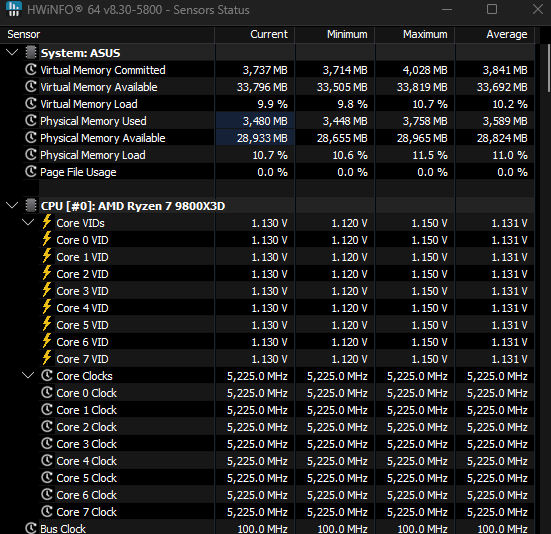This screenshot has height=534, width=551.
Task: Minimize the HWiNFO Sensors Status window
Action: tap(447, 9)
